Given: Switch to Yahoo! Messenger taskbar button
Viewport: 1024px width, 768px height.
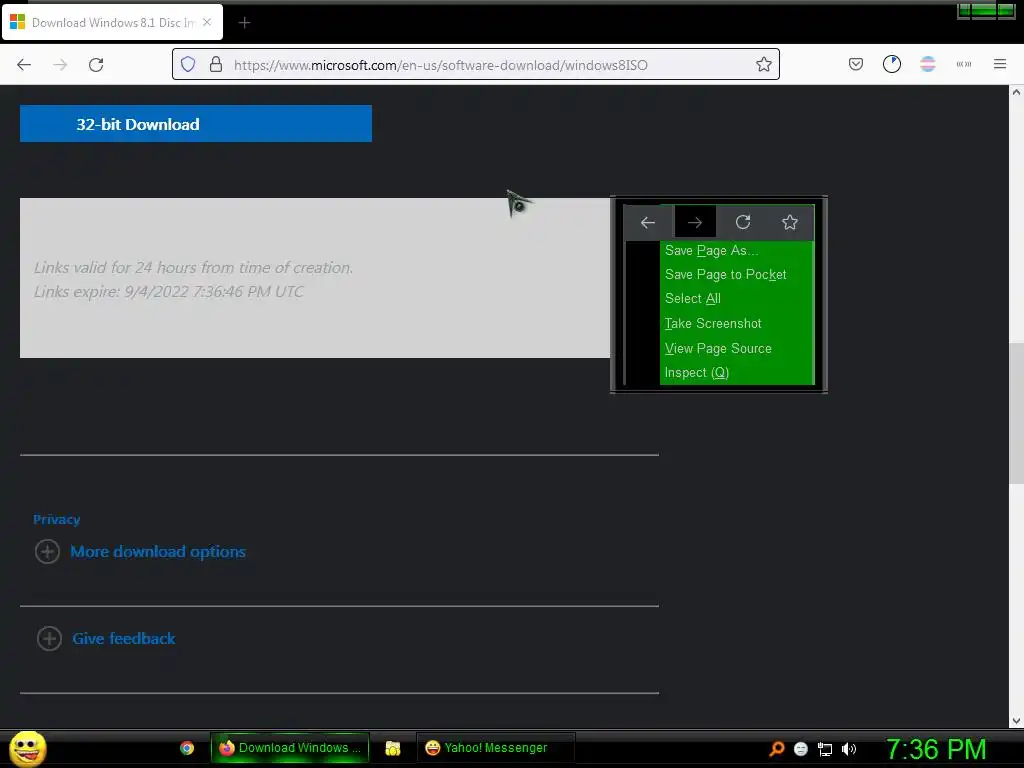Looking at the screenshot, I should point(495,748).
